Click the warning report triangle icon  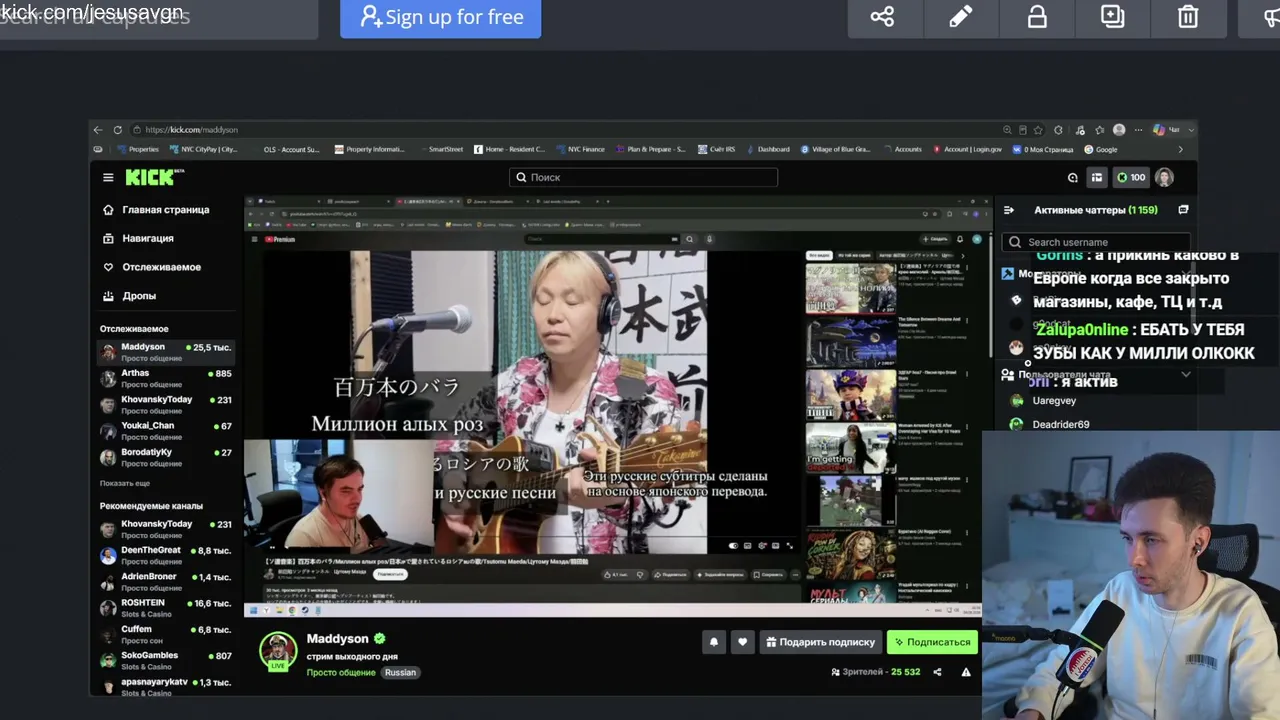966,672
